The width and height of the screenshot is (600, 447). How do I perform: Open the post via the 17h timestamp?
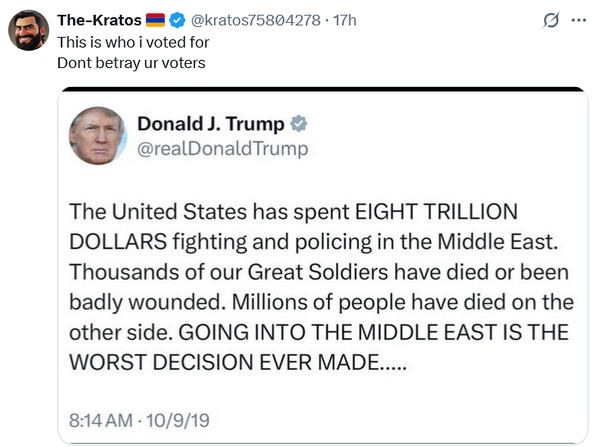click(x=343, y=20)
